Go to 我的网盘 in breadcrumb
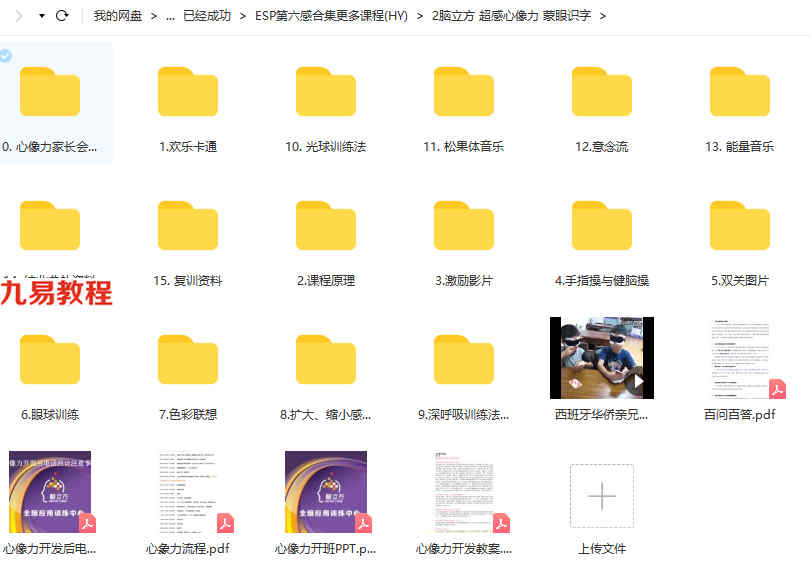811x584 pixels. click(118, 16)
